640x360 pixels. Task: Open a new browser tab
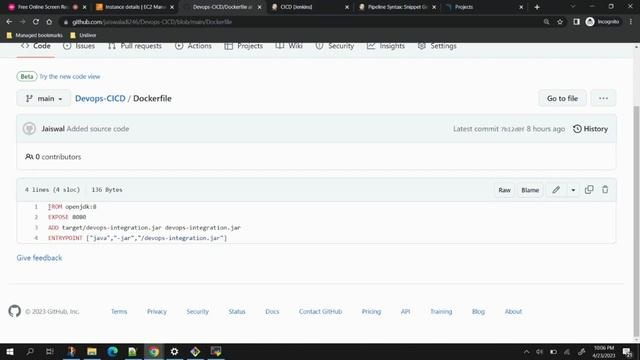click(537, 7)
